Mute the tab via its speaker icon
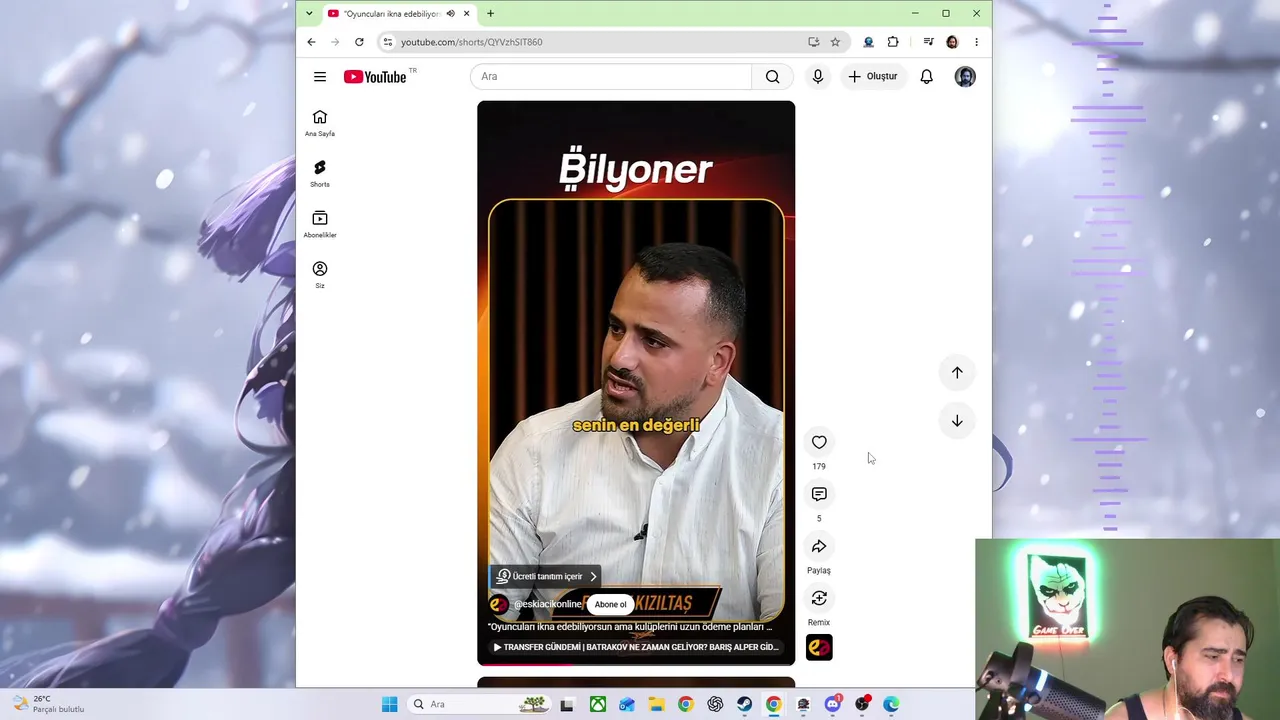The width and height of the screenshot is (1280, 720). tap(450, 14)
